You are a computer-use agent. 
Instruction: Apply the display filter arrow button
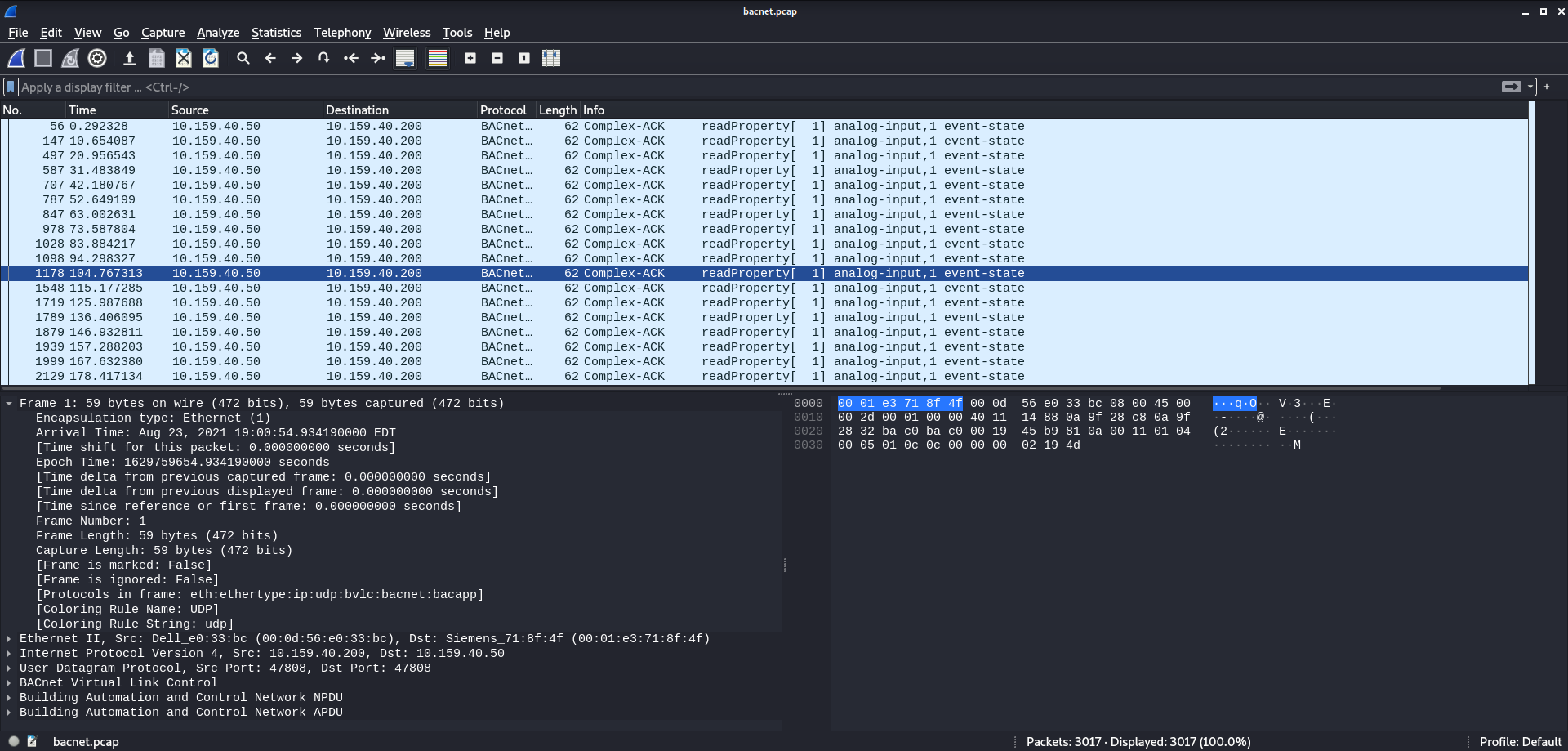coord(1512,87)
